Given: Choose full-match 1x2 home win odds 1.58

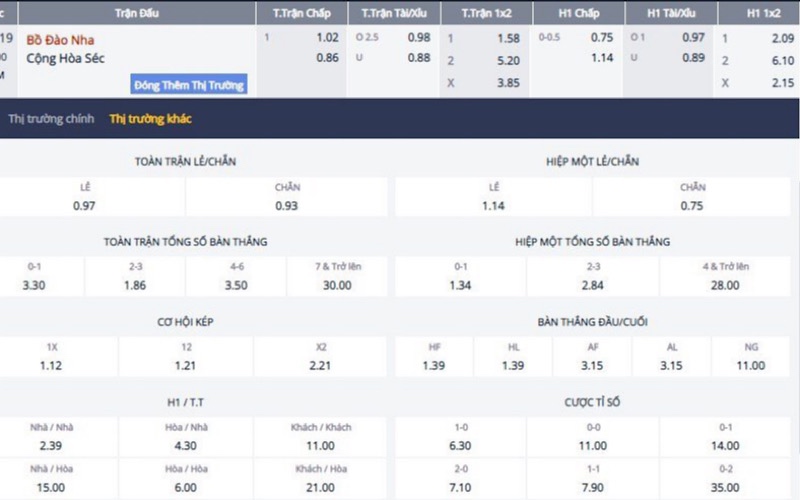Looking at the screenshot, I should 508,37.
